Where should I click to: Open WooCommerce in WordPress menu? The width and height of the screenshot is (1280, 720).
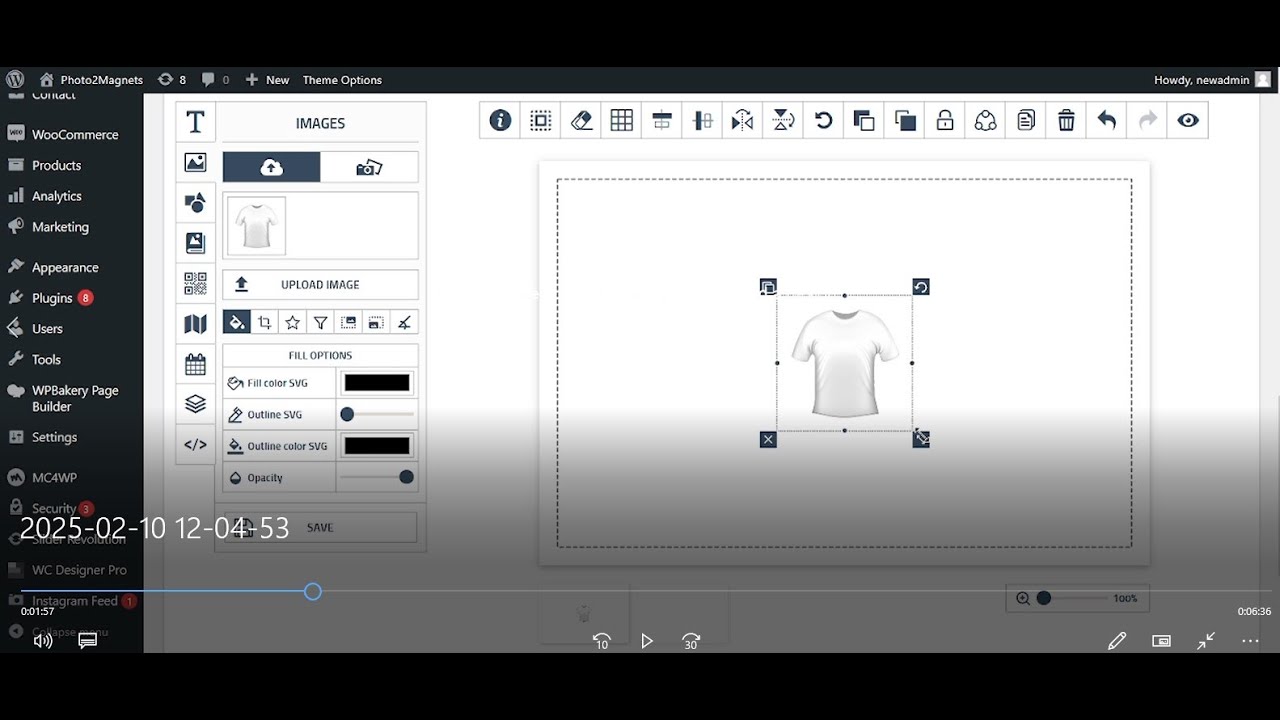click(74, 134)
